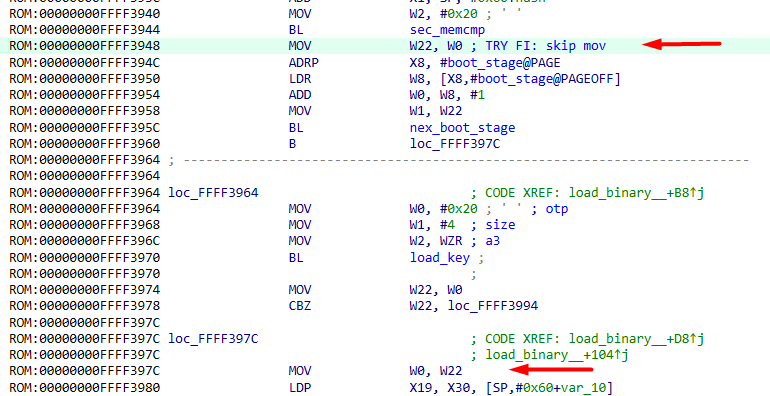This screenshot has height=396, width=770.
Task: Click the 'W1, #4' operand
Action: click(432, 225)
